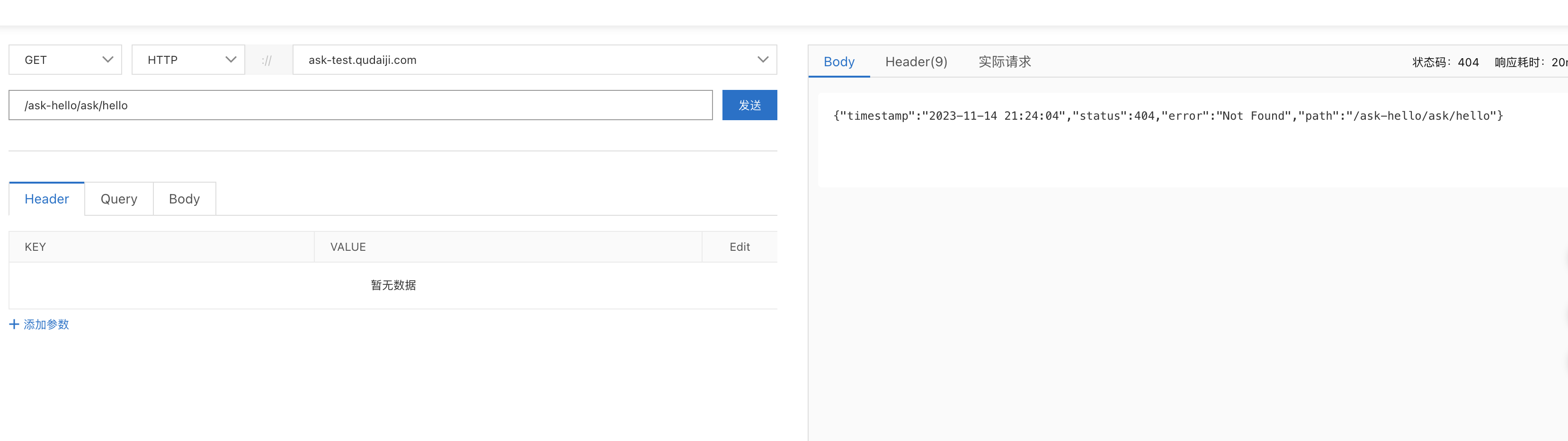The image size is (1568, 441).
Task: Click the 状态码 404 status label
Action: coord(1445,62)
